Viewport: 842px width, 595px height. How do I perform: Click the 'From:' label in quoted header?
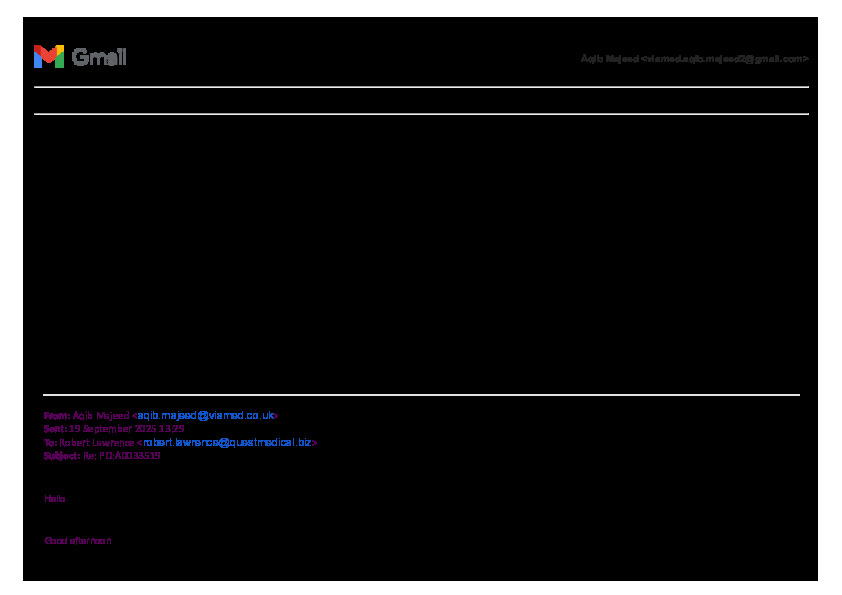pyautogui.click(x=56, y=415)
